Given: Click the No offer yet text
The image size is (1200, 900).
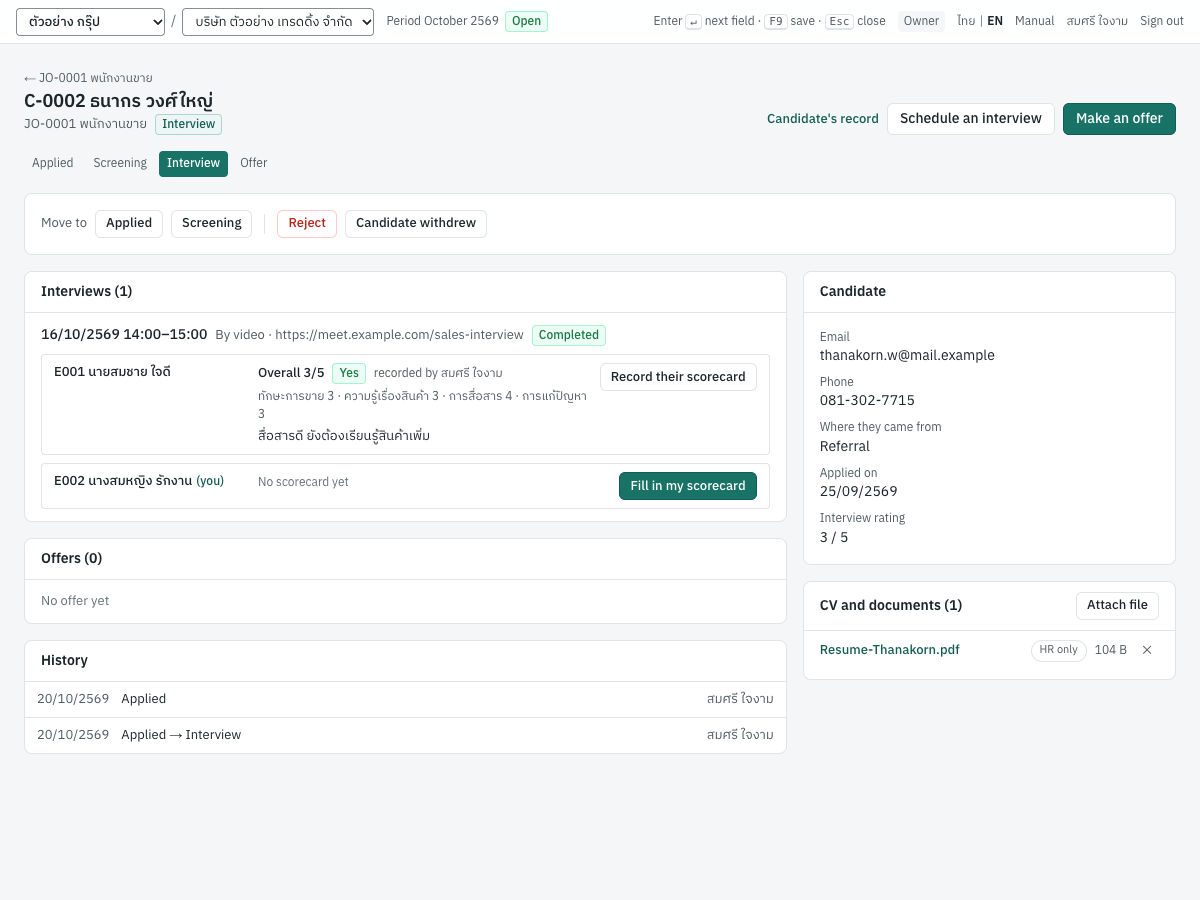Looking at the screenshot, I should (75, 601).
